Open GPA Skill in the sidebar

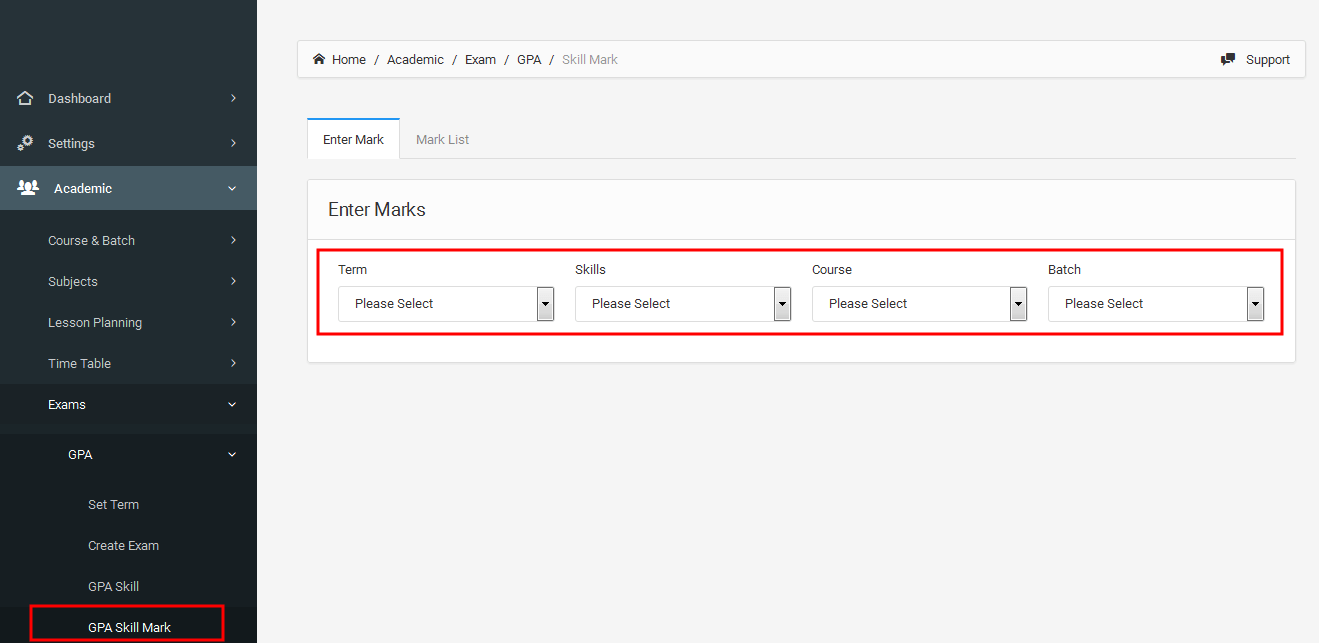click(x=113, y=586)
